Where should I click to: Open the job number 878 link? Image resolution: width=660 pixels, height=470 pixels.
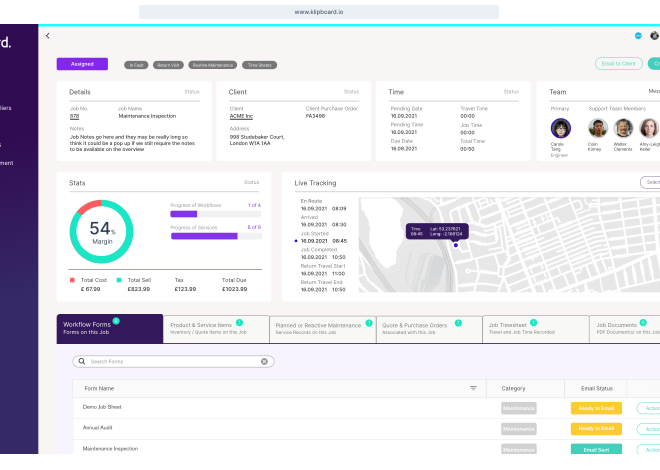click(x=75, y=116)
